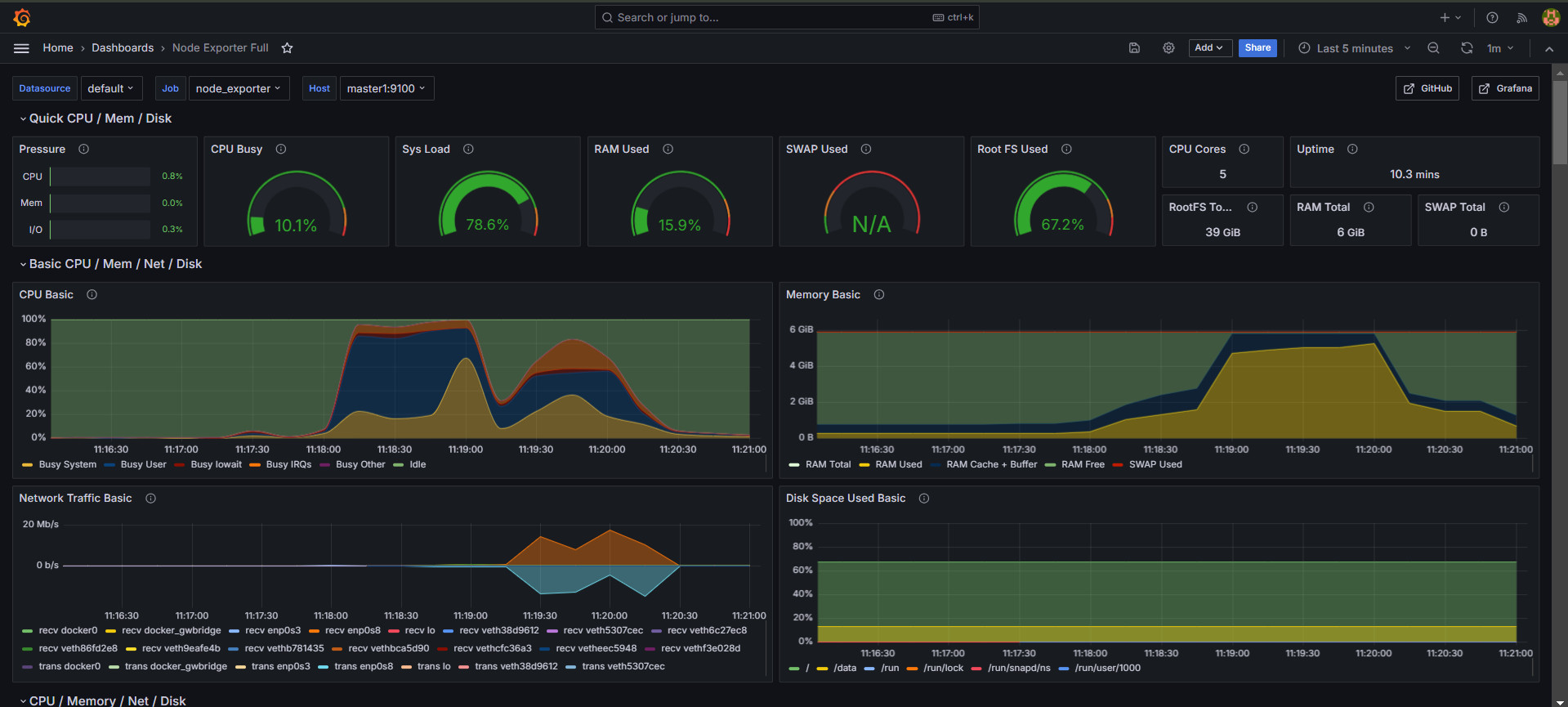Viewport: 1568px width, 707px height.
Task: Refresh the dashboard now
Action: pos(1467,48)
